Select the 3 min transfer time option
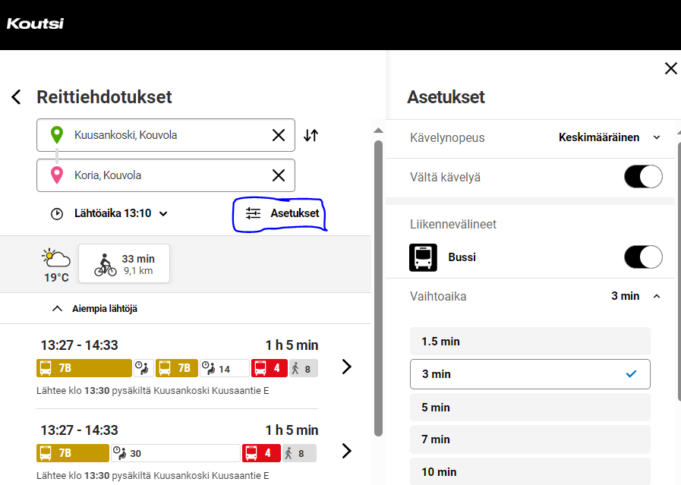681x485 pixels. point(530,374)
